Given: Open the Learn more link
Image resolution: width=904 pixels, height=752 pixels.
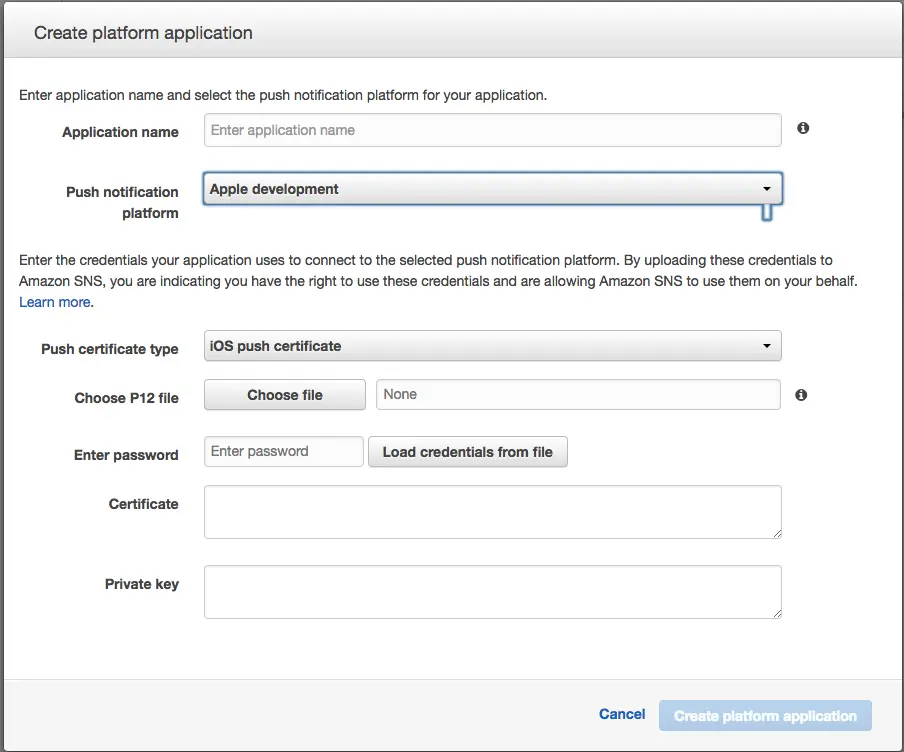Looking at the screenshot, I should (55, 302).
